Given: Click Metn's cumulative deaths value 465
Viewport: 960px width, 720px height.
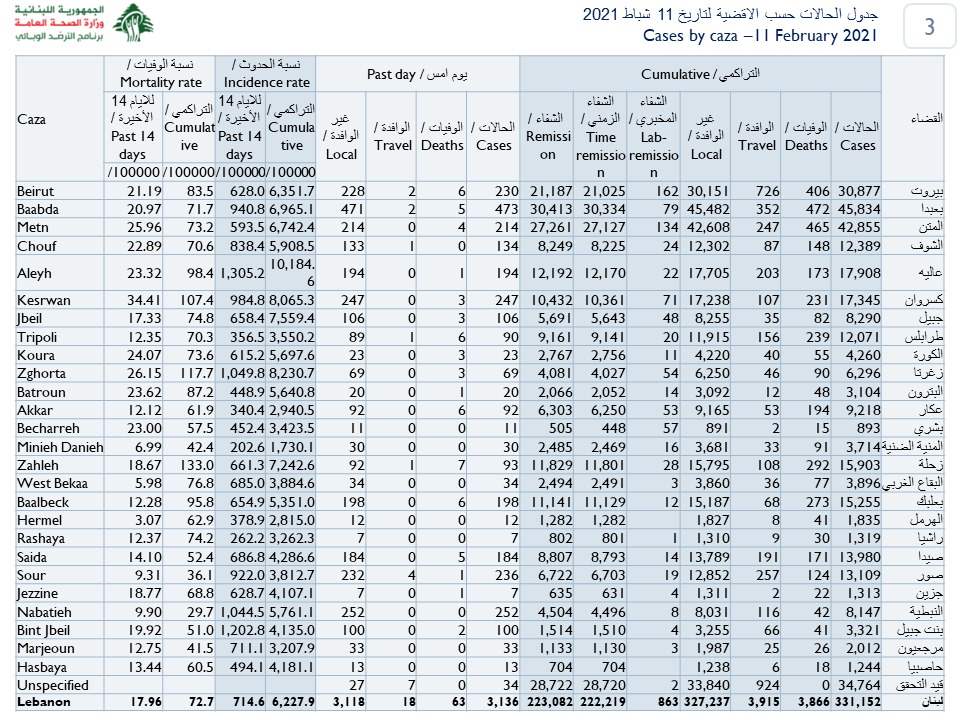Looking at the screenshot, I should 817,227.
